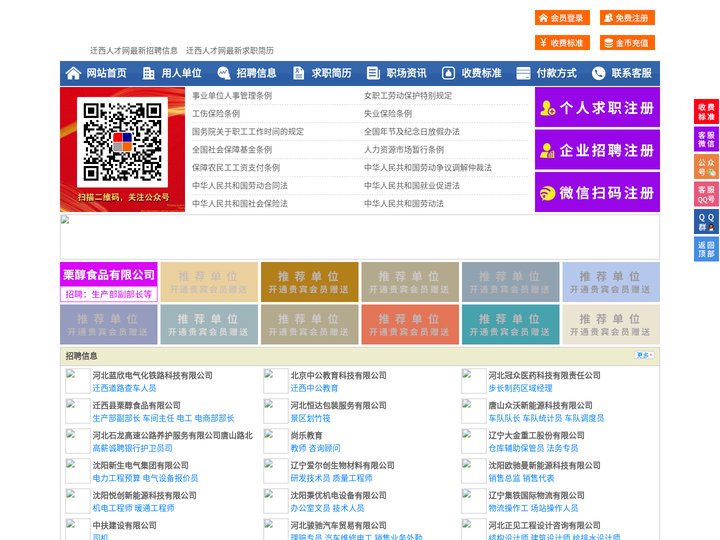Open 河北蓝欣电气化铁路科技有限公司 company link
Image resolution: width=720 pixels, height=540 pixels.
click(x=152, y=375)
